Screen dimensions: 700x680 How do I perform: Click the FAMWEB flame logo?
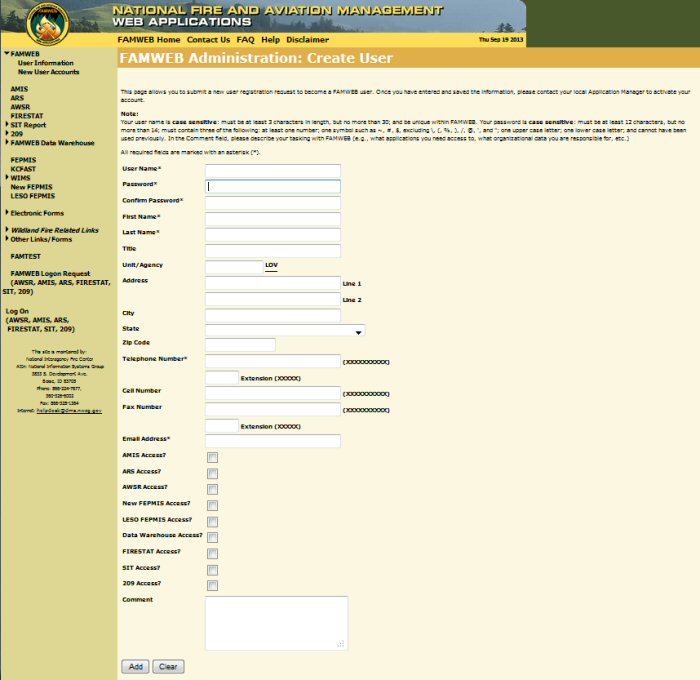click(48, 24)
